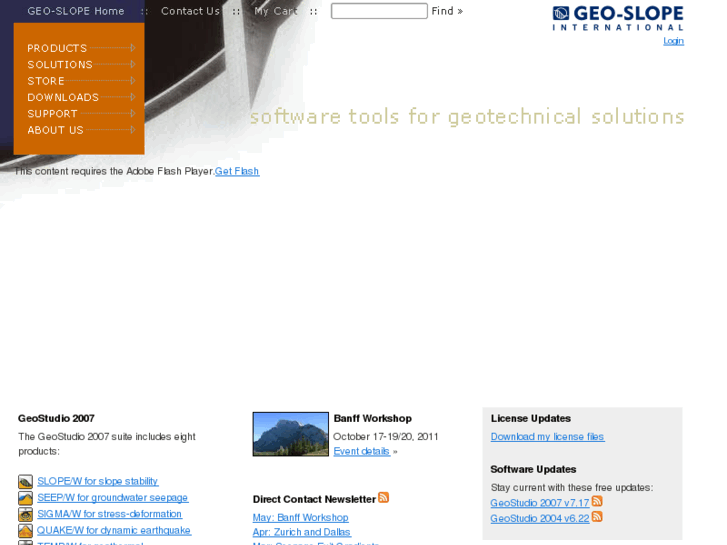Click the License Updates heading

pos(531,418)
